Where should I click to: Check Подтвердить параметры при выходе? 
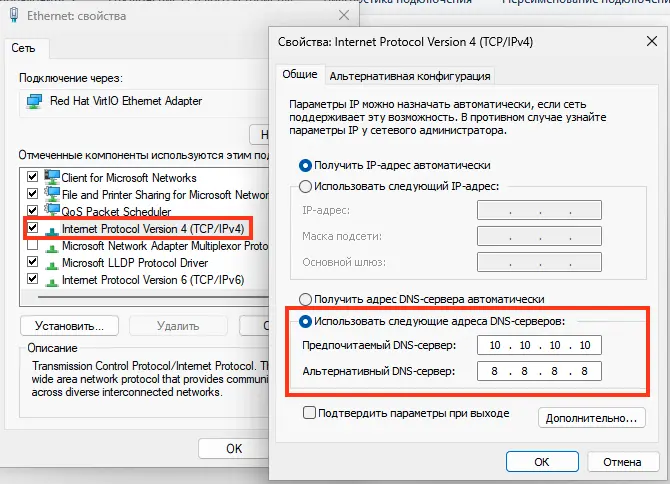[x=309, y=413]
